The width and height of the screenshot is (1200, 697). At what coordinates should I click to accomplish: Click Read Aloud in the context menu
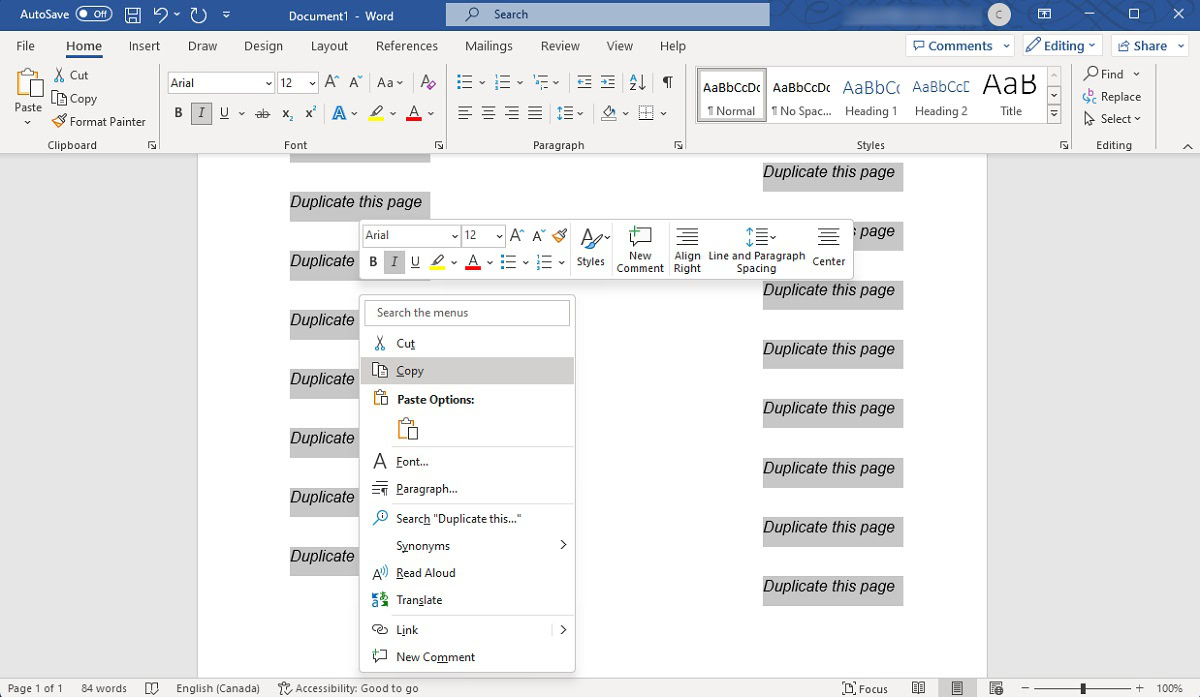tap(425, 573)
